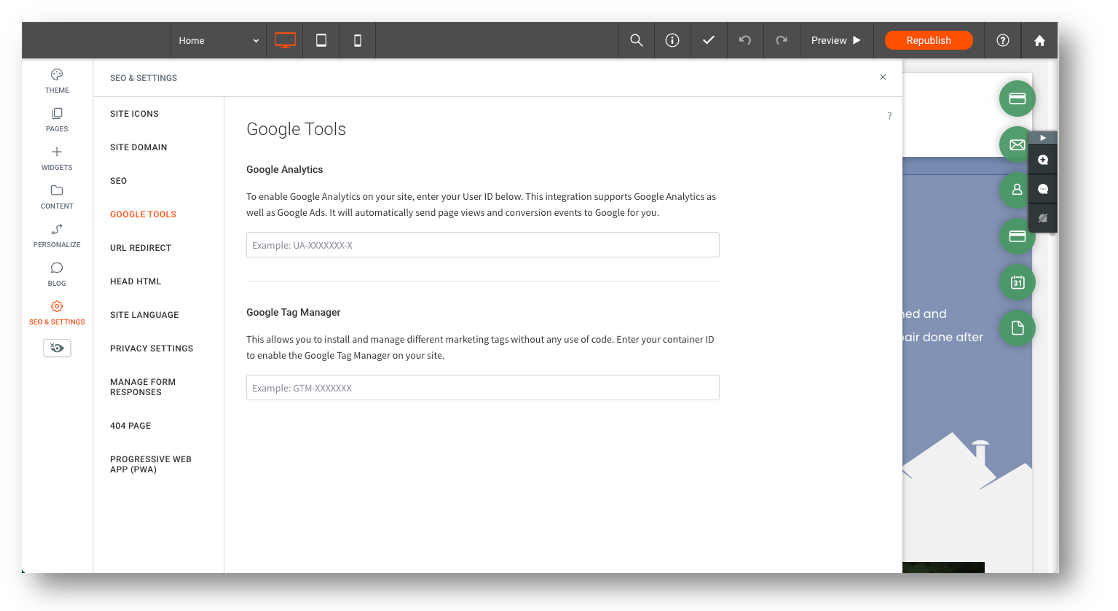Open Privacy Settings
Viewport: 1118px width, 611px height.
click(x=151, y=349)
